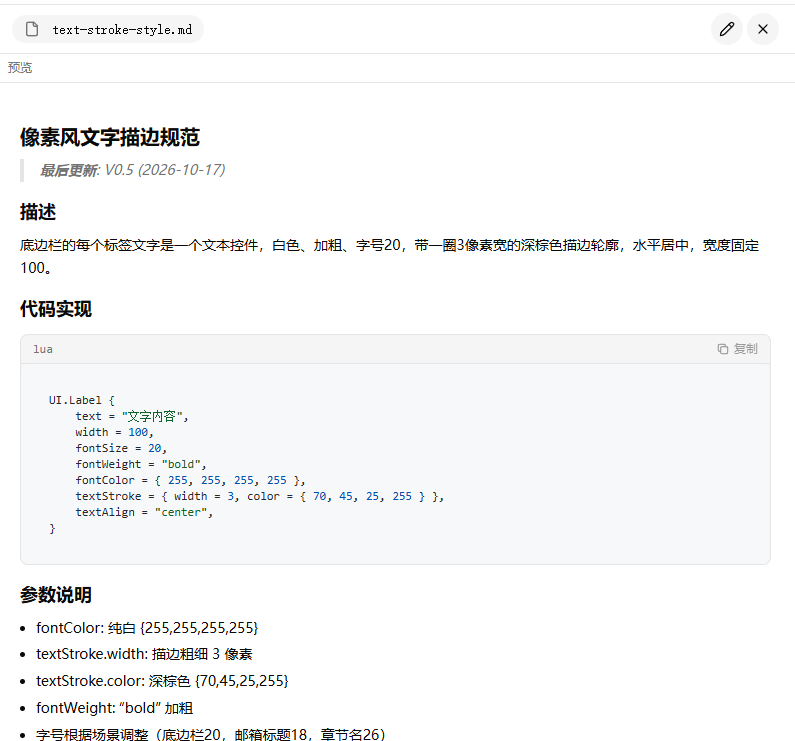Click code line textAlign = "center"
The height and width of the screenshot is (741, 795).
(x=144, y=512)
